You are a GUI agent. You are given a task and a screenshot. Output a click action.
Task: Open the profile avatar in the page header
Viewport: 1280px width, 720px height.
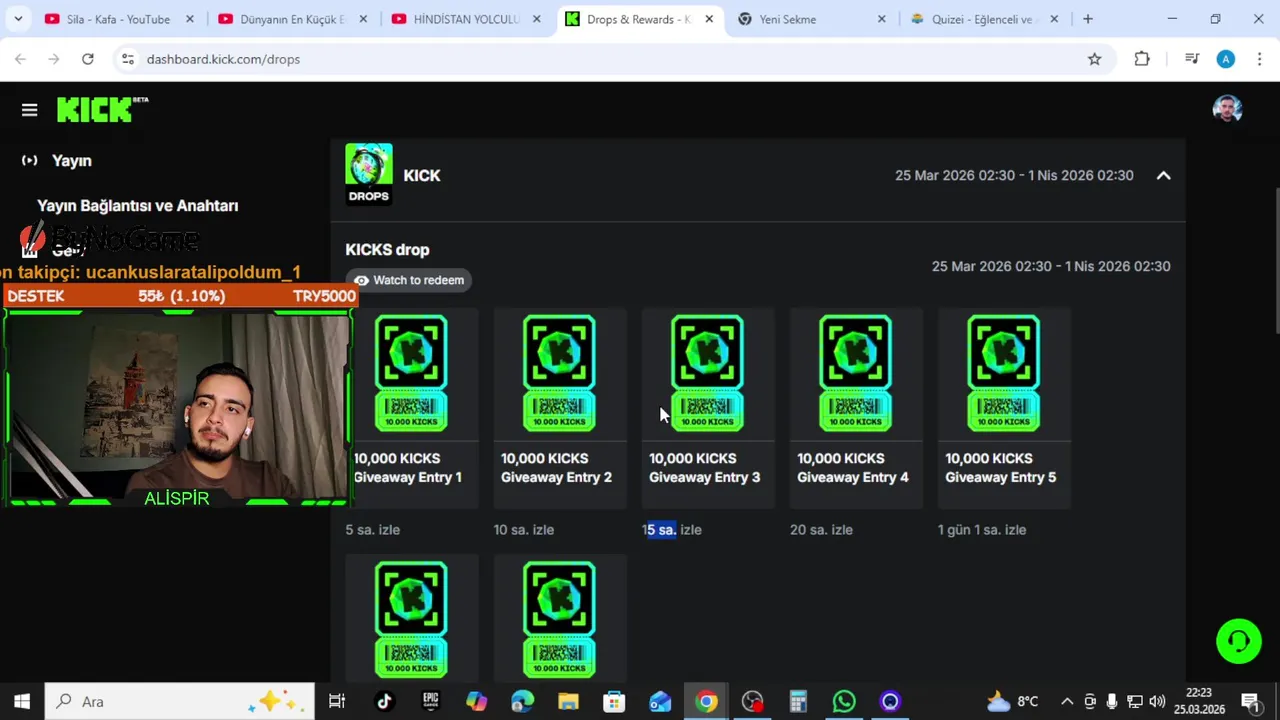(1227, 109)
